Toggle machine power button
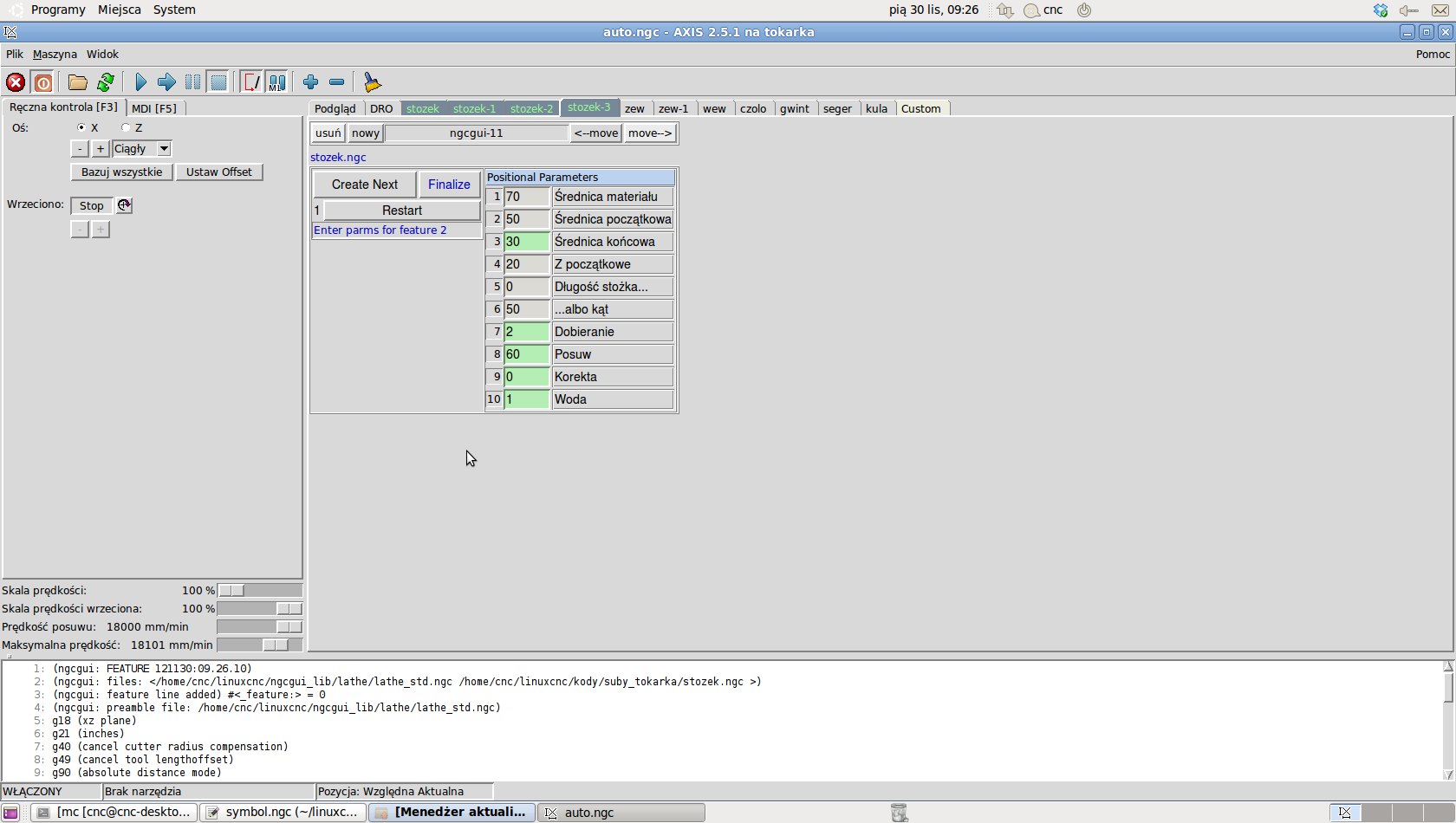This screenshot has width=1456, height=823. (x=43, y=82)
